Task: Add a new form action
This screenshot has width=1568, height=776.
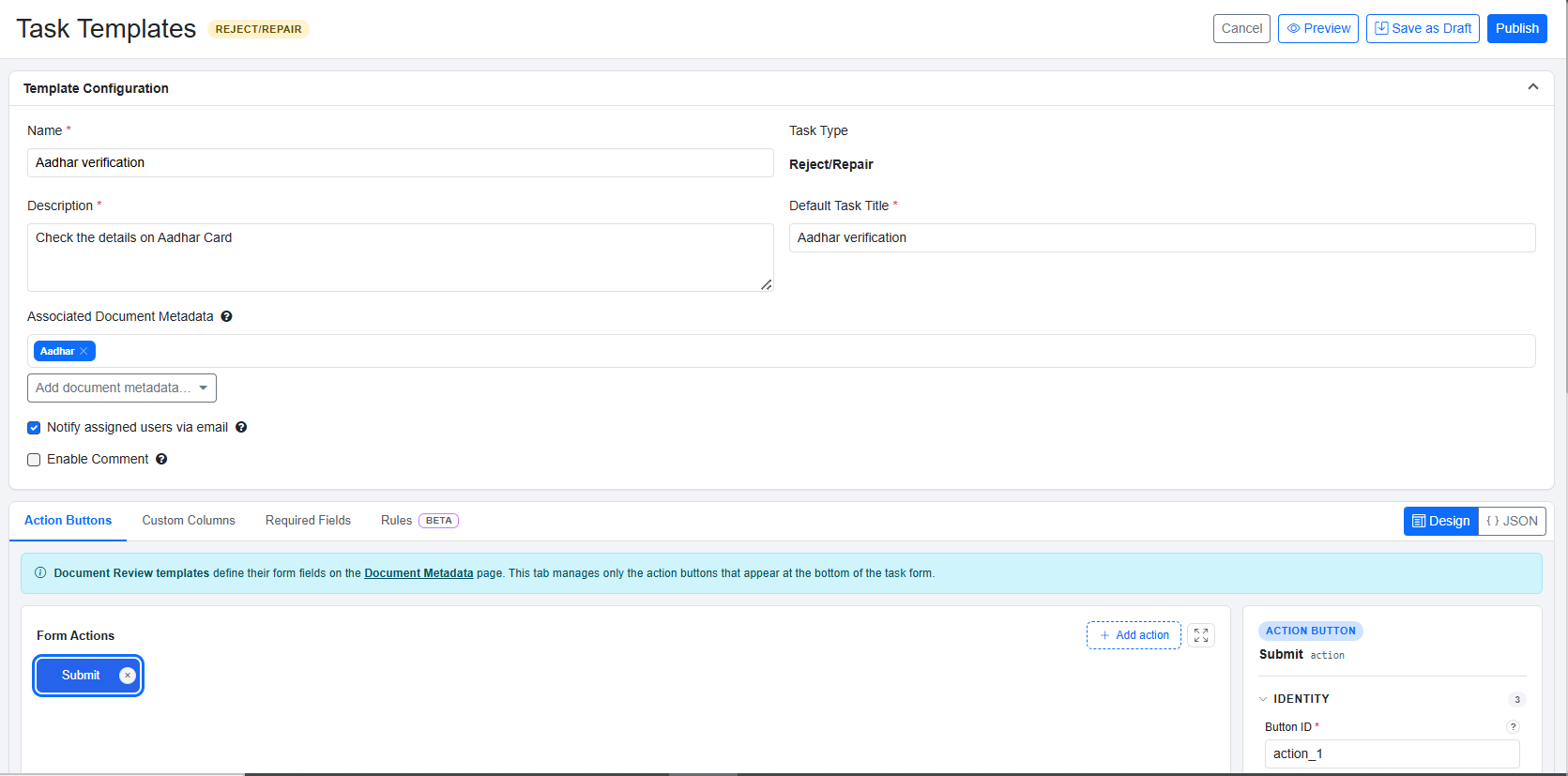Action: coord(1134,635)
